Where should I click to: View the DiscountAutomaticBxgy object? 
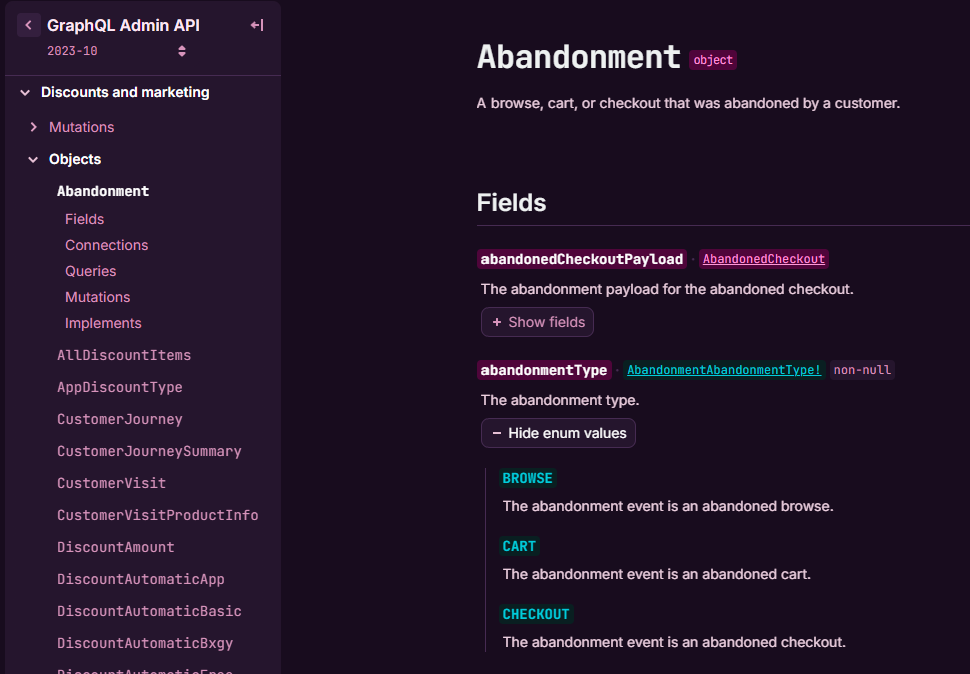tap(145, 643)
